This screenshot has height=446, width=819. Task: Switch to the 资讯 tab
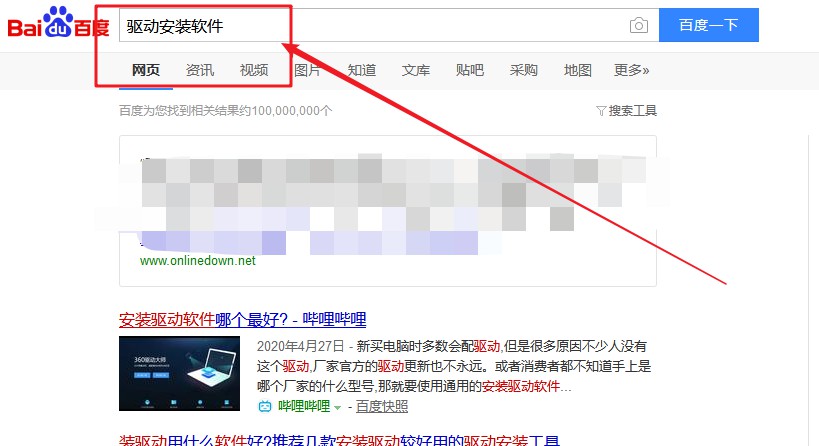pyautogui.click(x=200, y=70)
